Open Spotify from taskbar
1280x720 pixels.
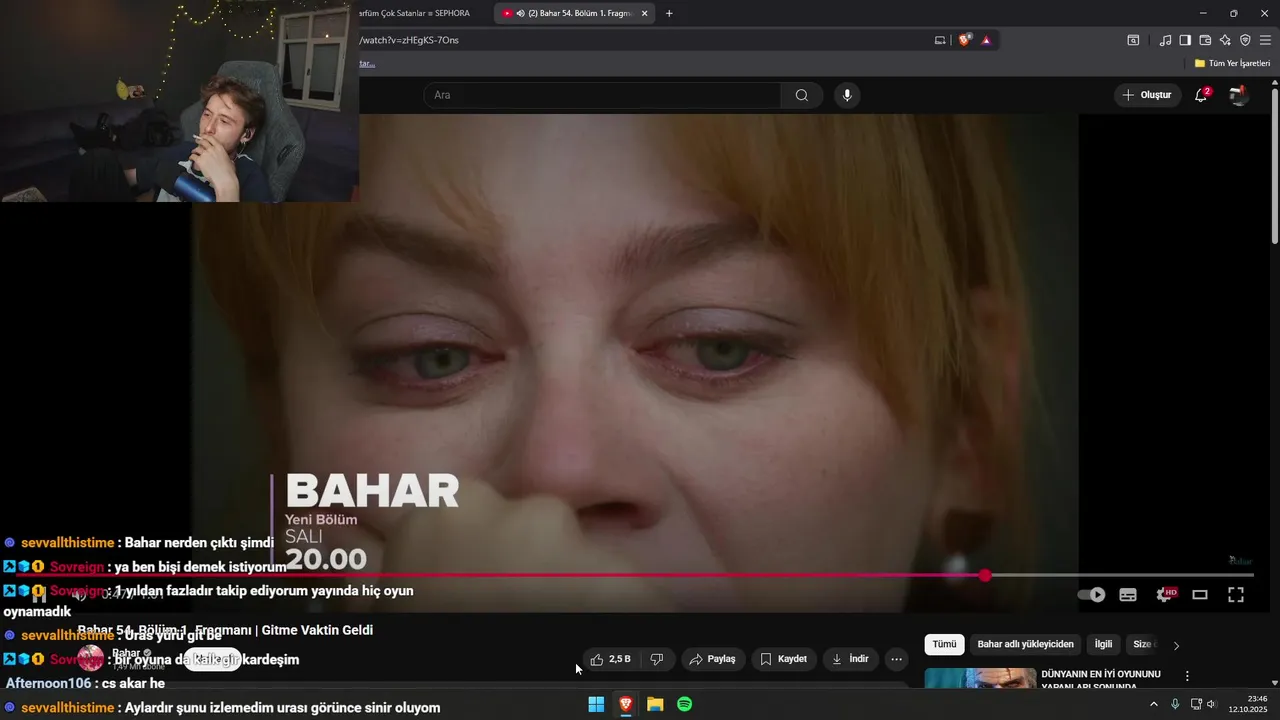pos(685,704)
